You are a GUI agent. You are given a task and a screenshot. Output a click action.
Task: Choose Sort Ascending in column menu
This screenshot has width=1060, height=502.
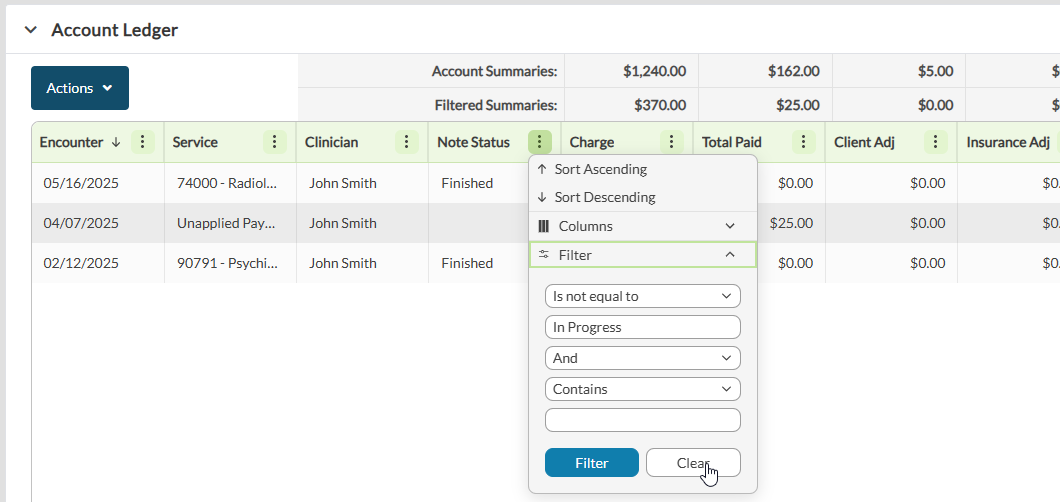point(601,169)
